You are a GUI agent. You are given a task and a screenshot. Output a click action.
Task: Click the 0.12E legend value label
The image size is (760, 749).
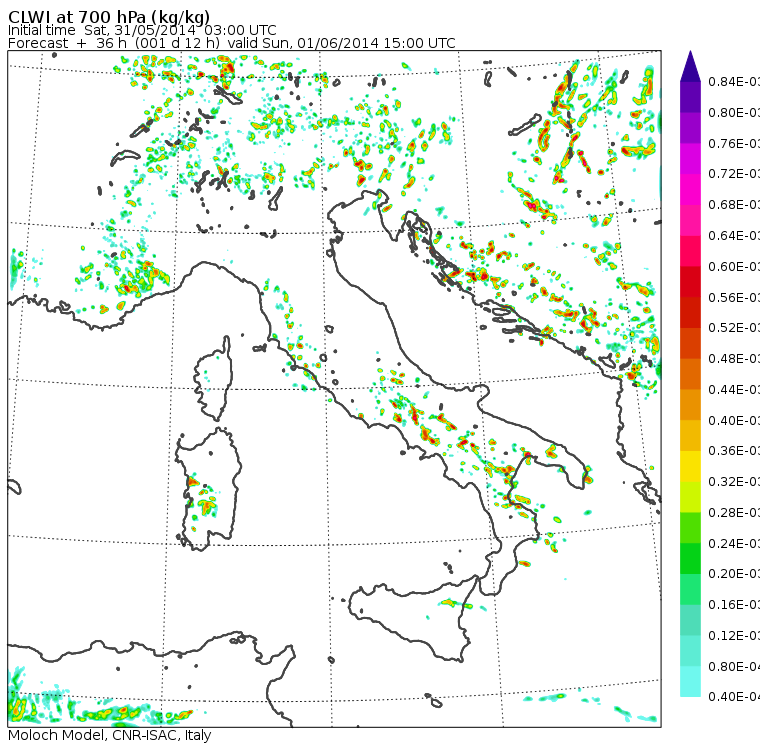734,636
